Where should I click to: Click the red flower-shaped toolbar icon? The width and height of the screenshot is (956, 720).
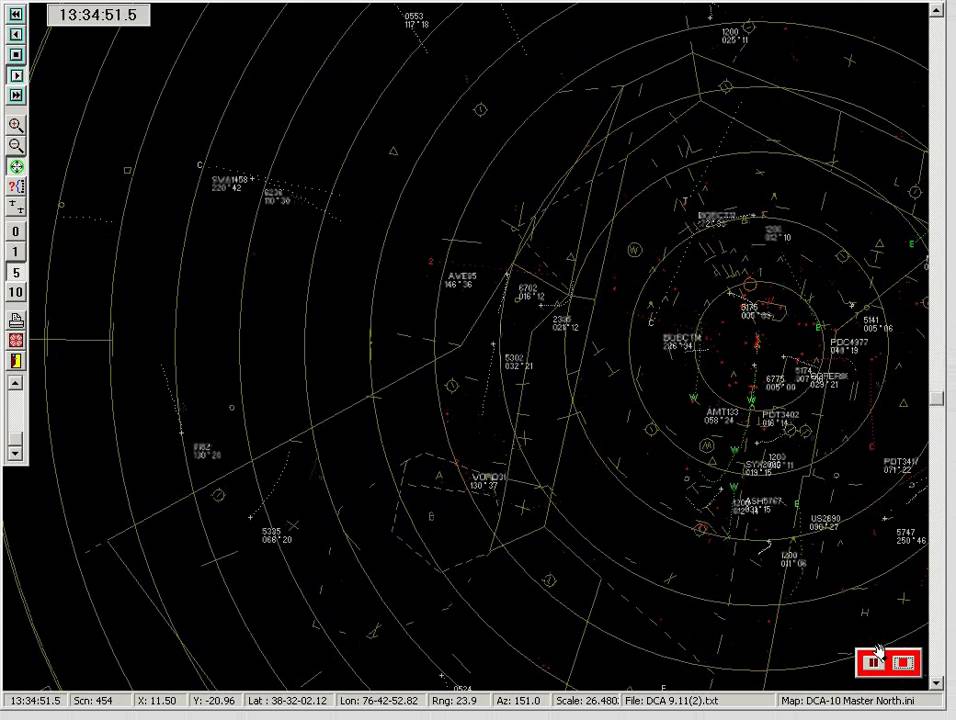point(16,341)
